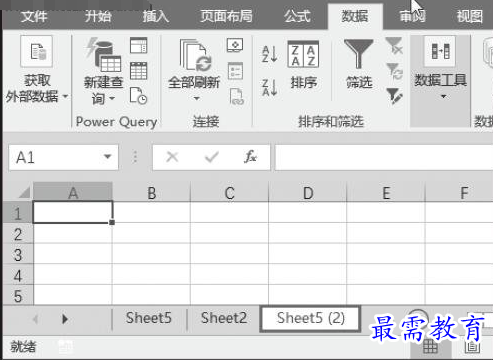Select the Sheet2 worksheet tab
Screen dimensions: 493x360
(x=224, y=318)
